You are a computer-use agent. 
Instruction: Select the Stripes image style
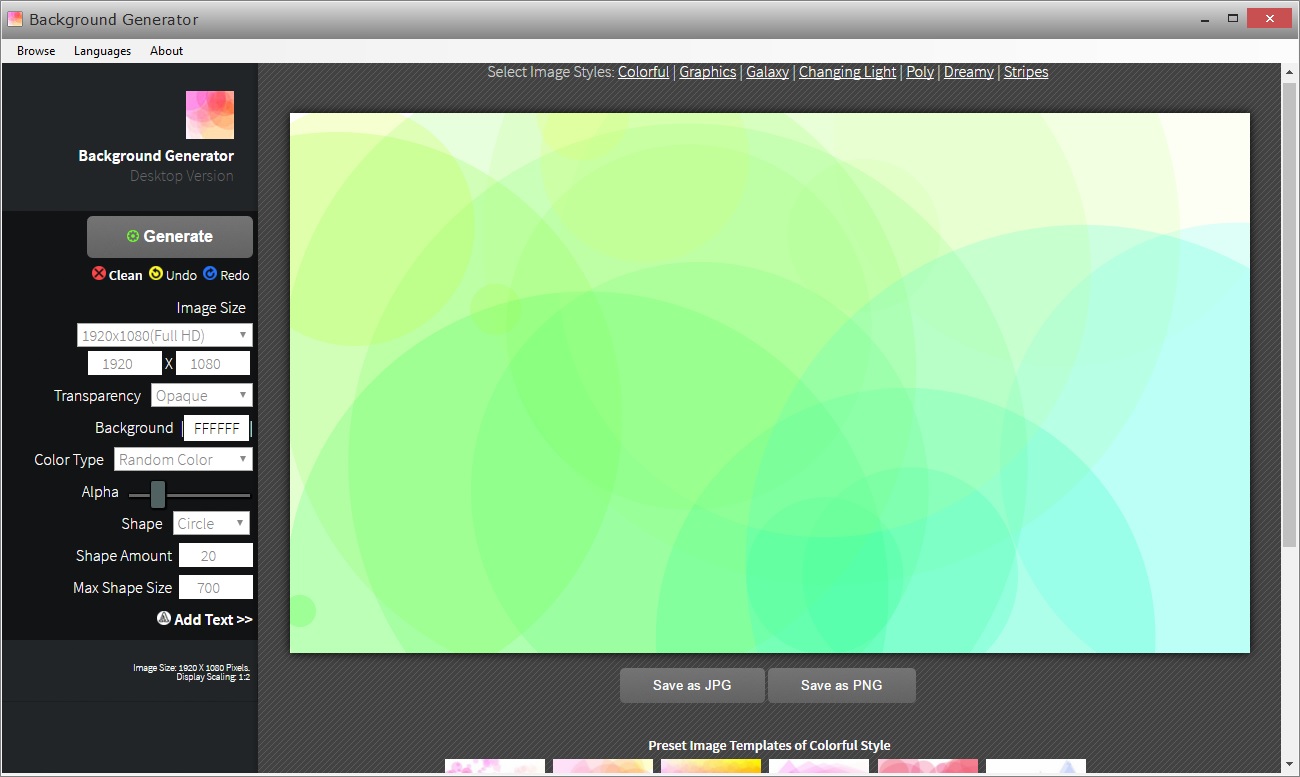(1026, 72)
